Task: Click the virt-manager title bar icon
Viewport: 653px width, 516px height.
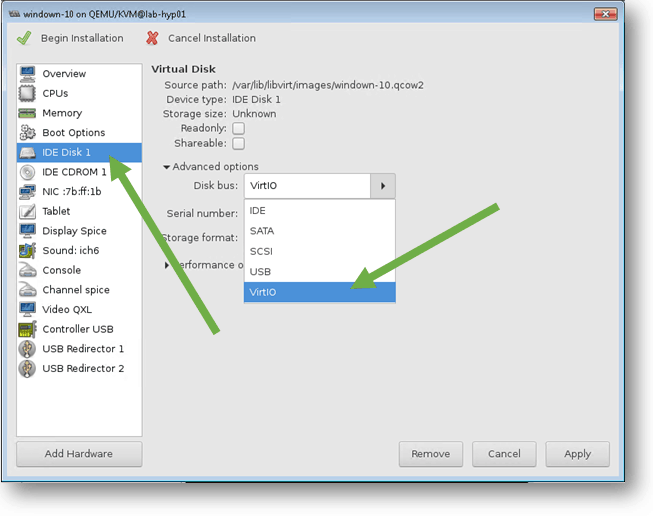Action: click(15, 14)
